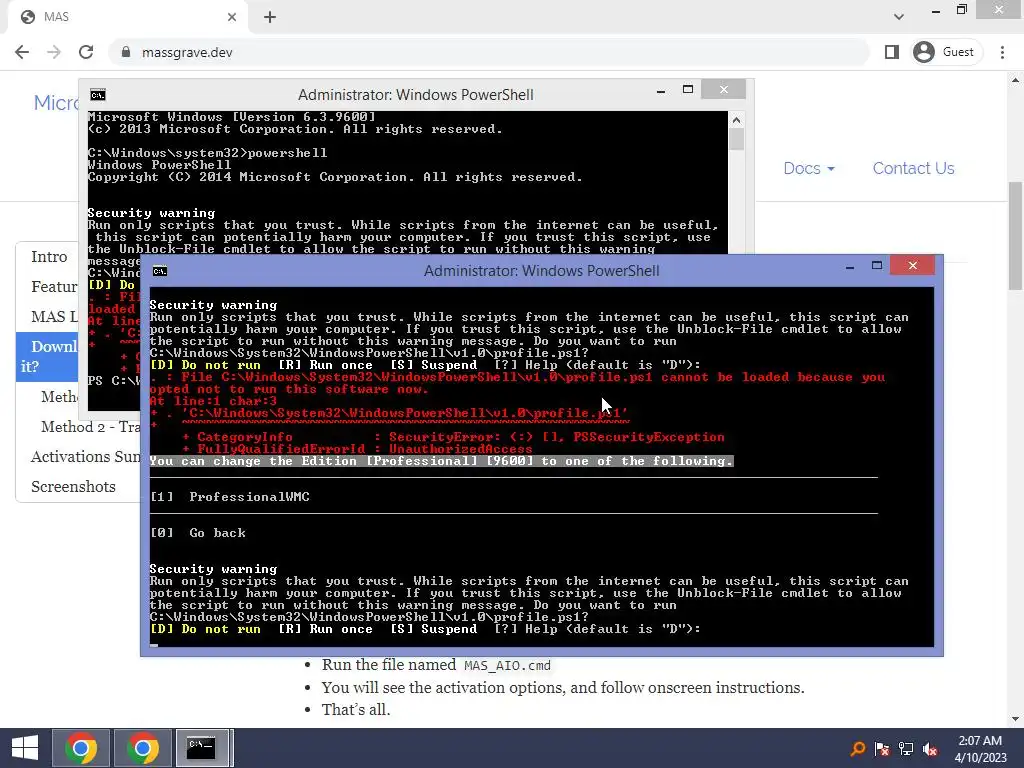Open the taskbar clock showing 2:07 AM
The image size is (1024, 768).
tap(980, 749)
